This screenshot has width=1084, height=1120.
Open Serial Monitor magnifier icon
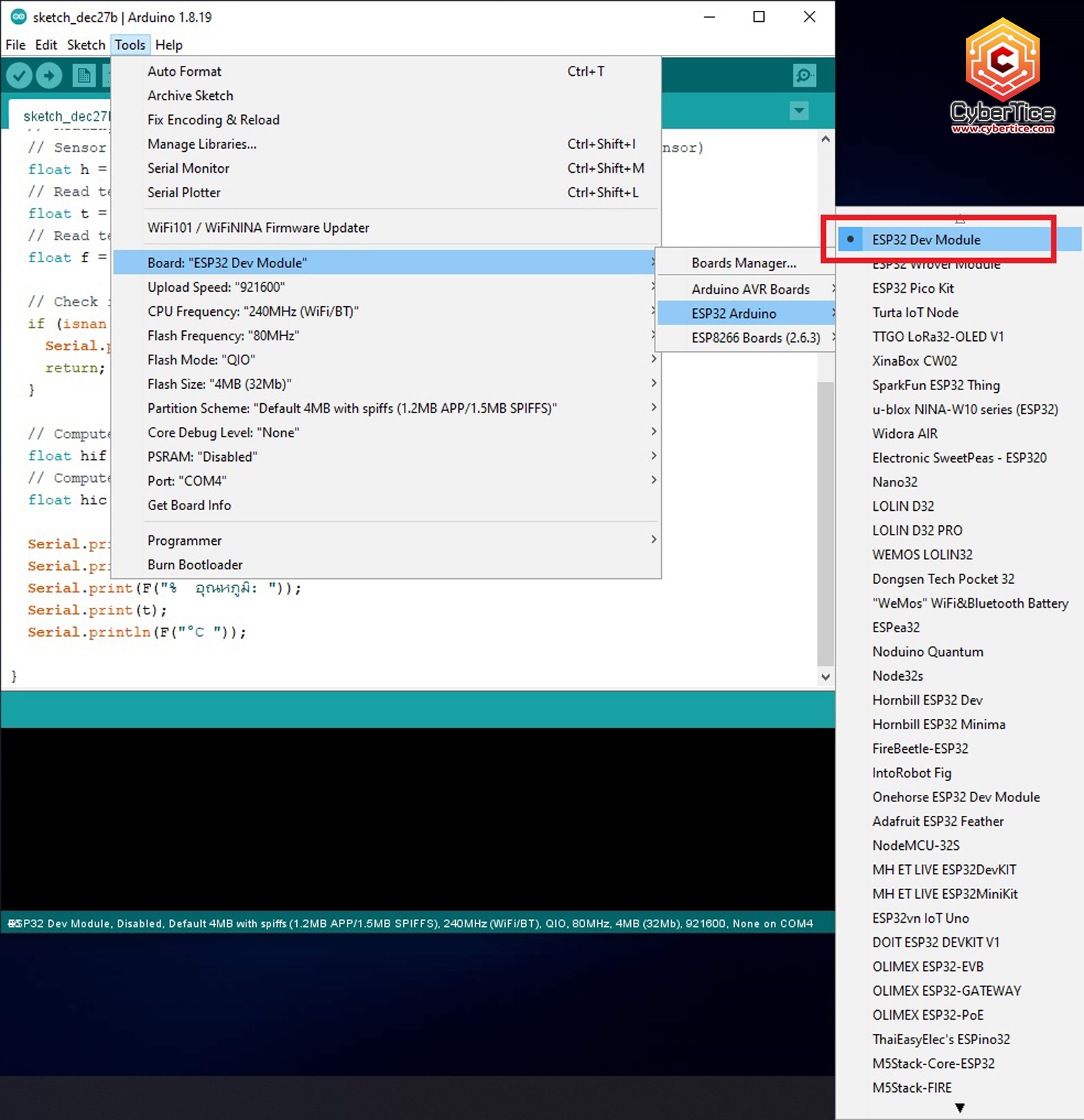coord(804,75)
